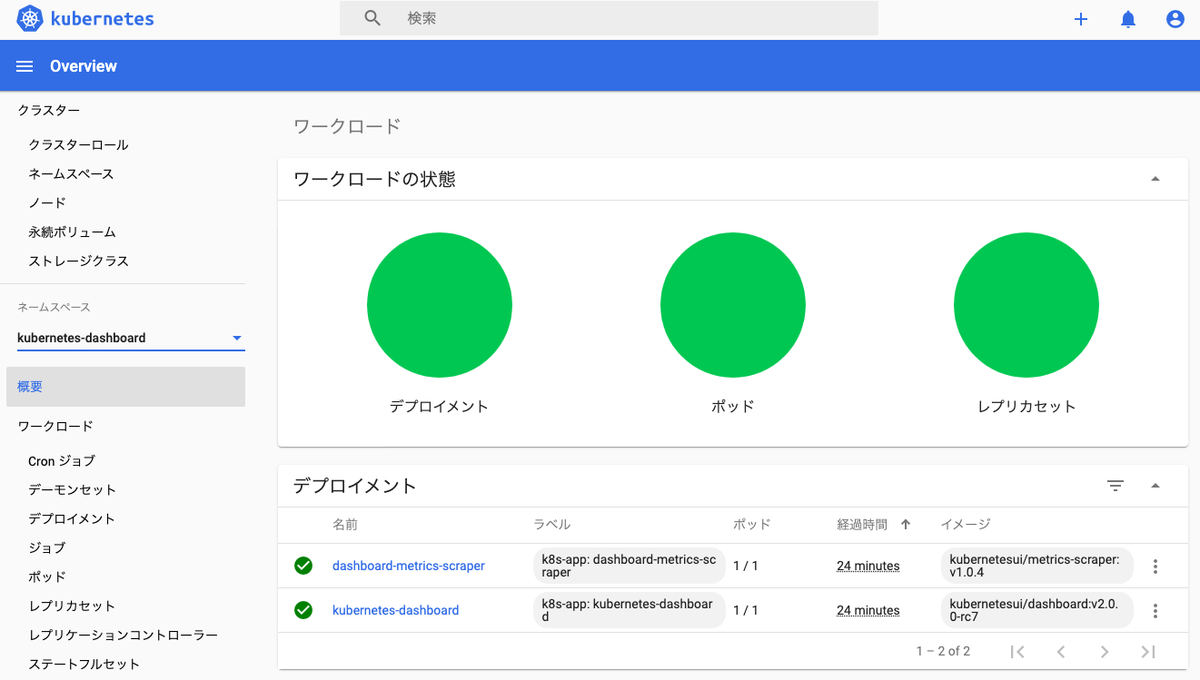1200x680 pixels.
Task: Collapse the ワークロードの状態 card
Action: pyautogui.click(x=1155, y=179)
